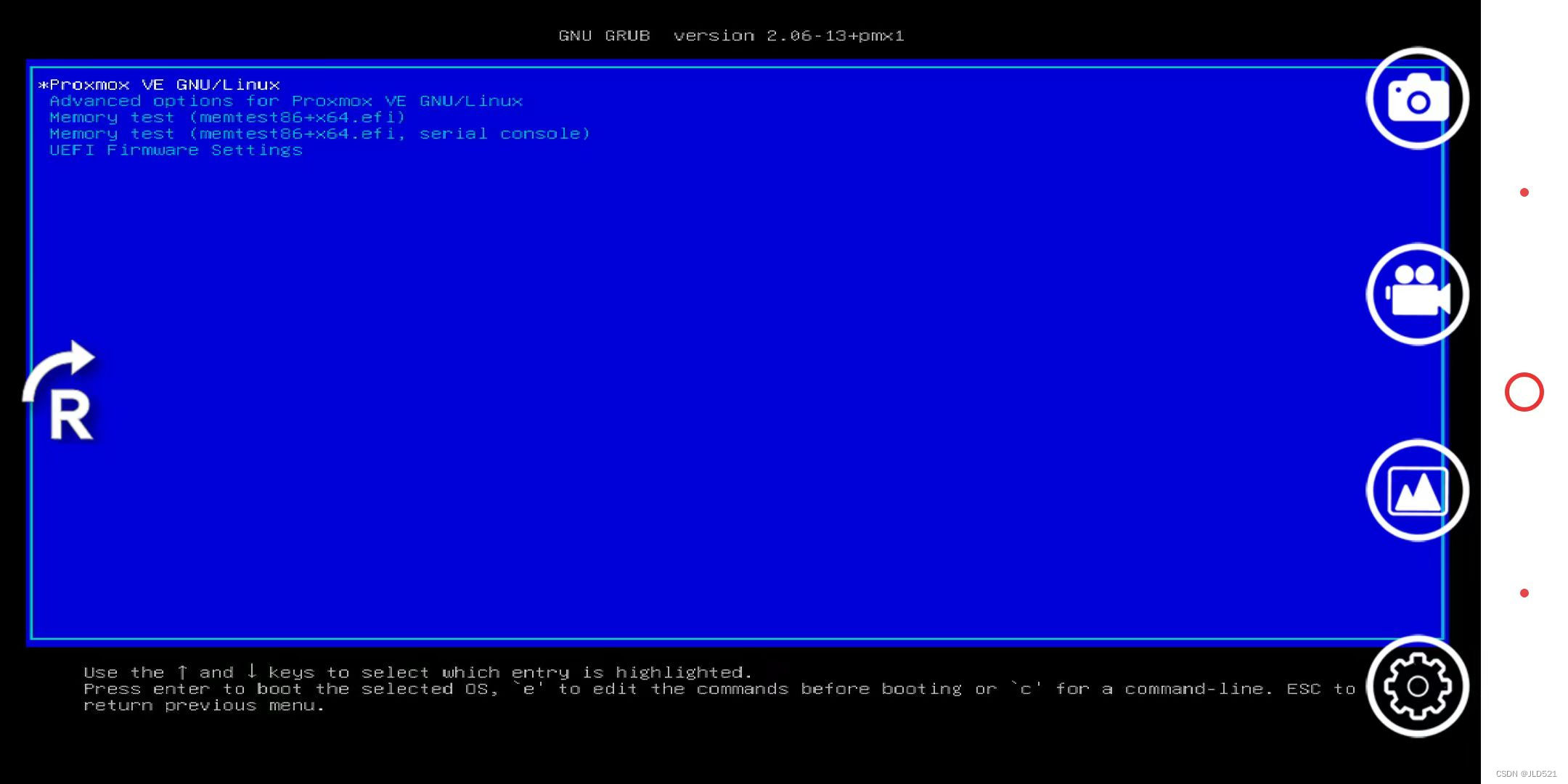Select Advanced options for Proxmox VE GNU/Linux
This screenshot has width=1568, height=784.
coord(286,101)
